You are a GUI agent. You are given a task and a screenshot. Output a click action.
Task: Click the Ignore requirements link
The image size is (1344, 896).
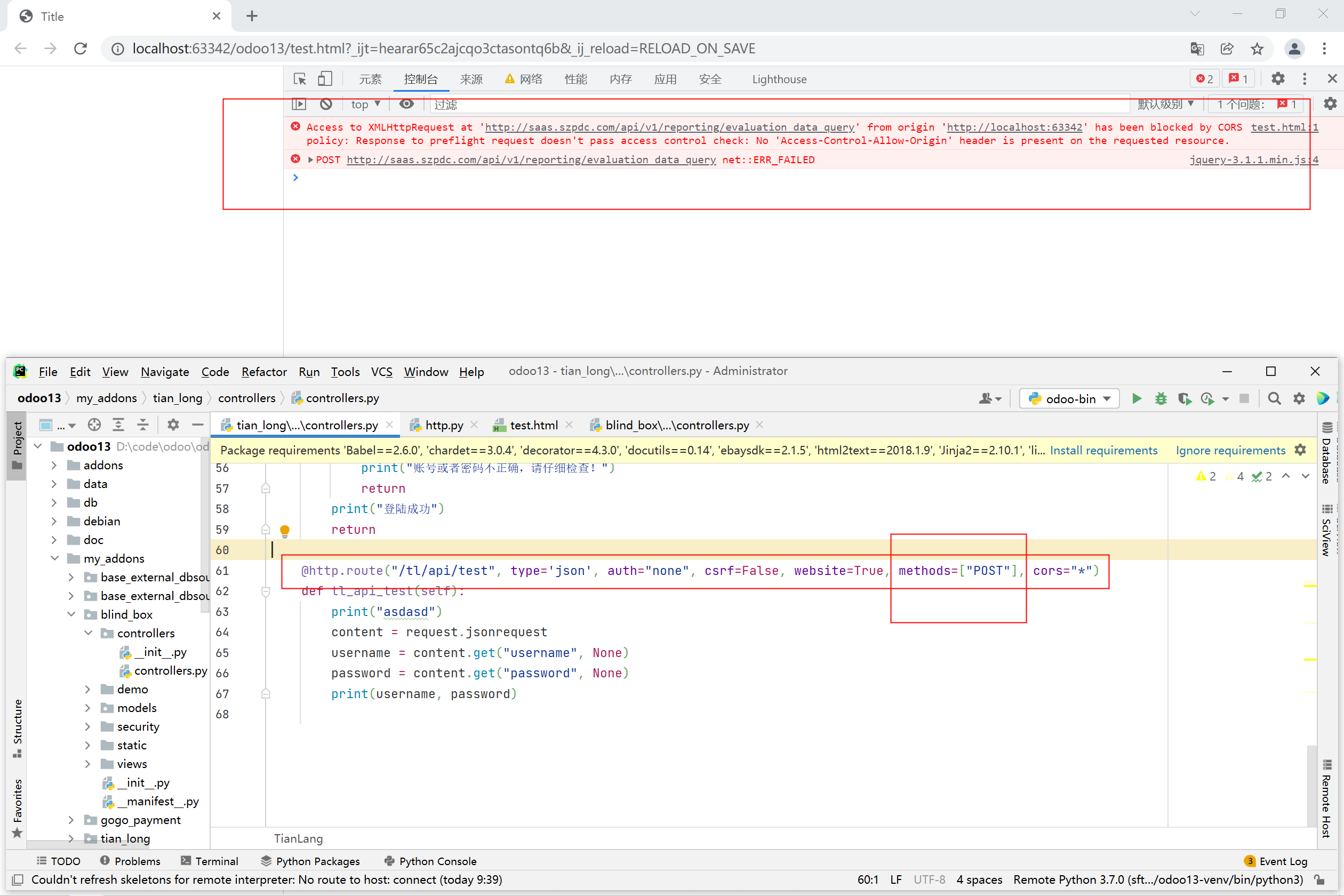point(1230,450)
